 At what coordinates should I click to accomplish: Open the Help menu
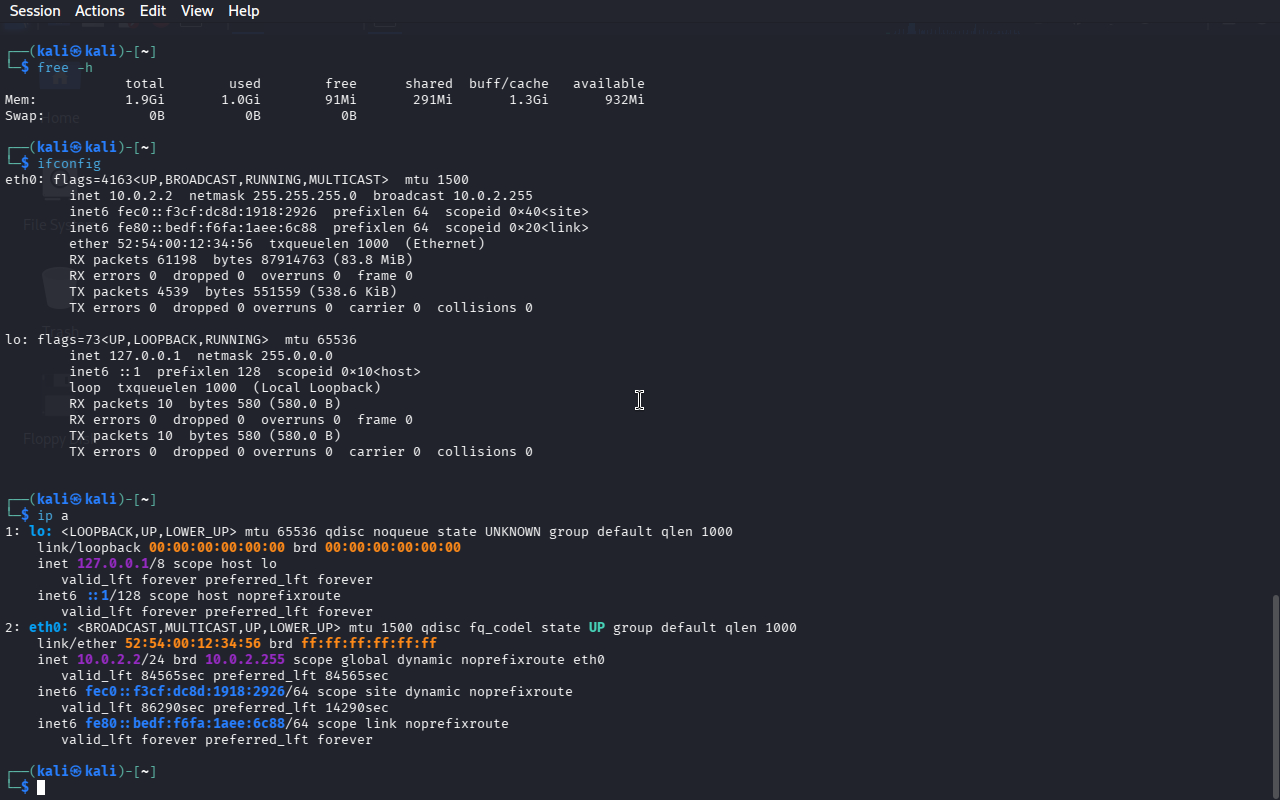(243, 11)
